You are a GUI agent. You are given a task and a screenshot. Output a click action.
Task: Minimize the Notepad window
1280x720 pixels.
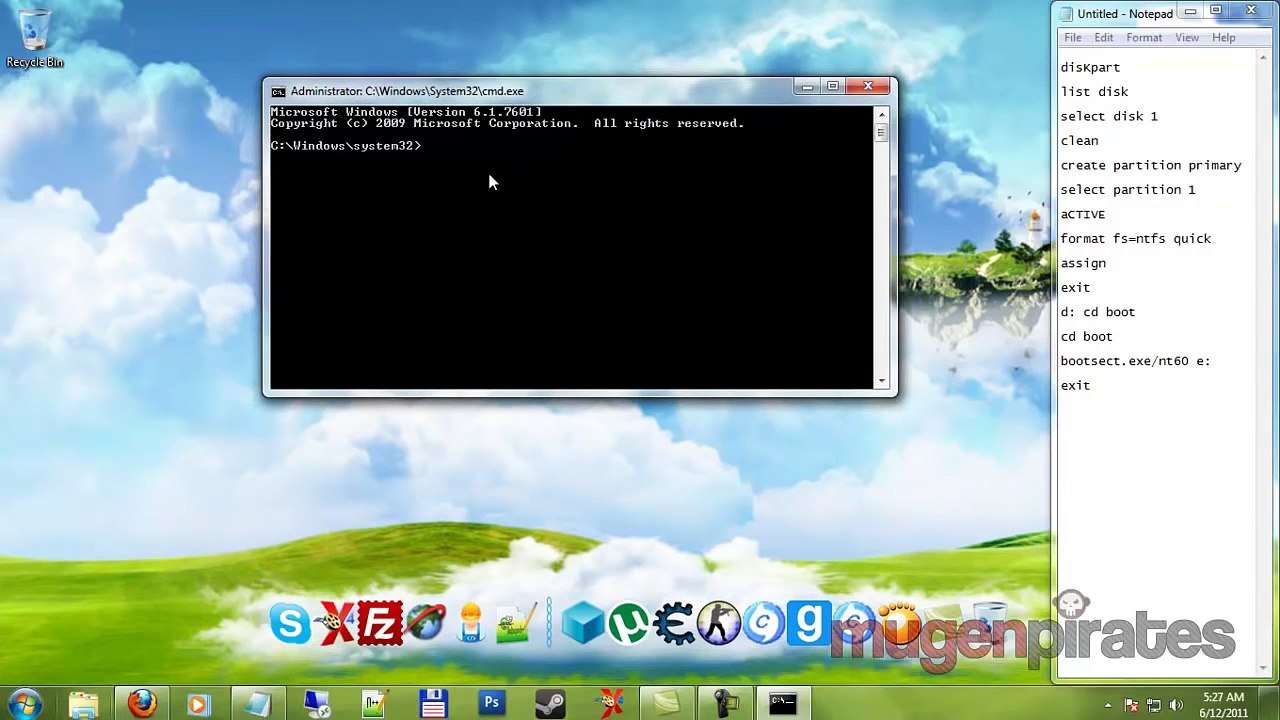pyautogui.click(x=1191, y=11)
